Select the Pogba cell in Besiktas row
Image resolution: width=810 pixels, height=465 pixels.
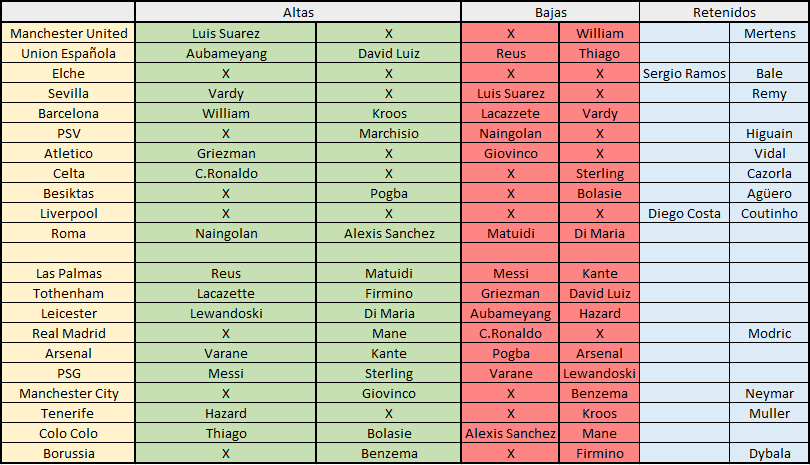pos(388,193)
